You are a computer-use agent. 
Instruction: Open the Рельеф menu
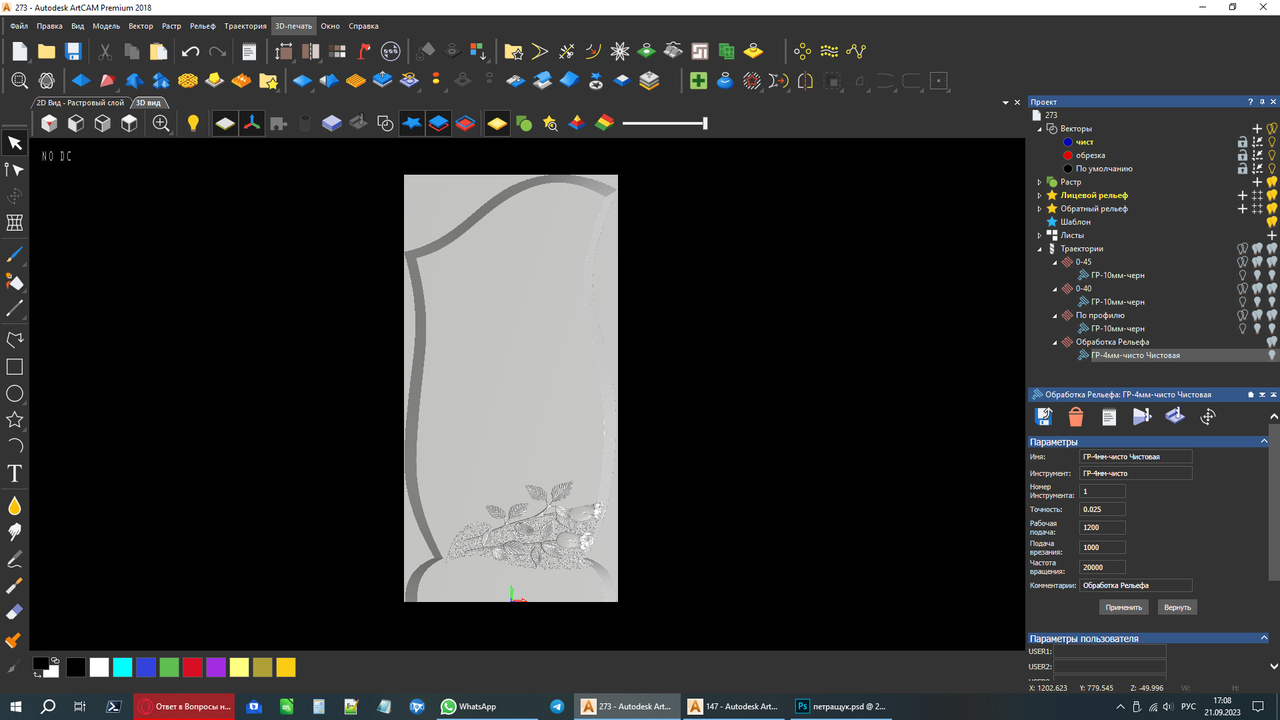pos(203,26)
